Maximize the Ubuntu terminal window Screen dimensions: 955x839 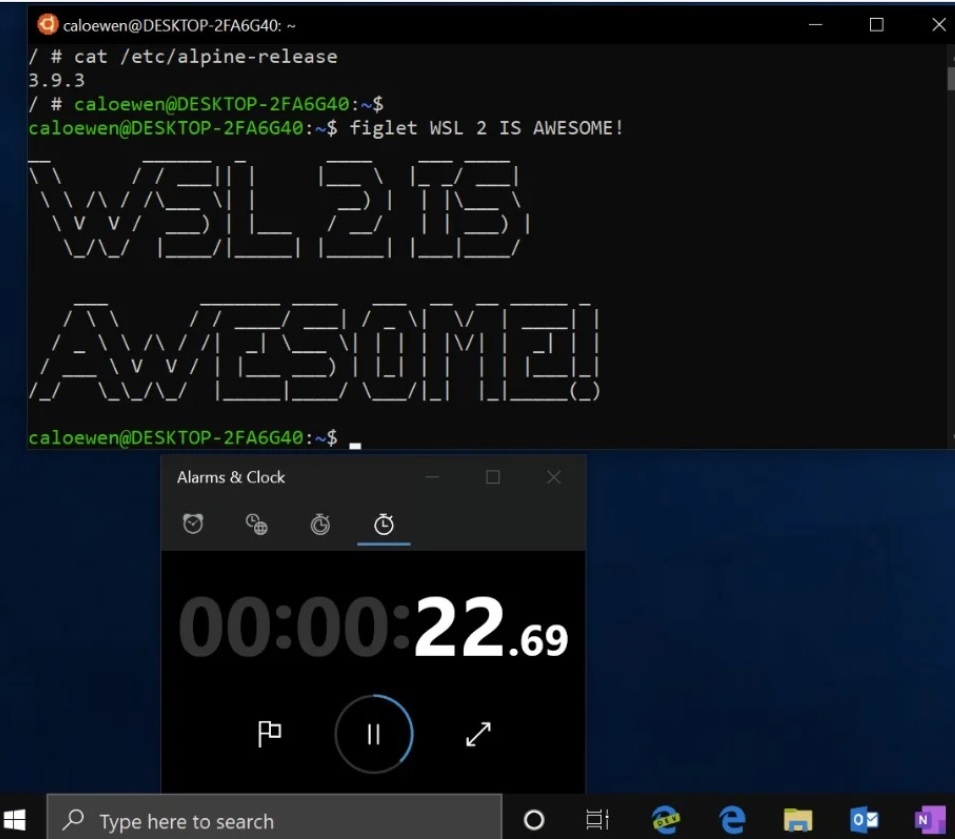tap(876, 25)
